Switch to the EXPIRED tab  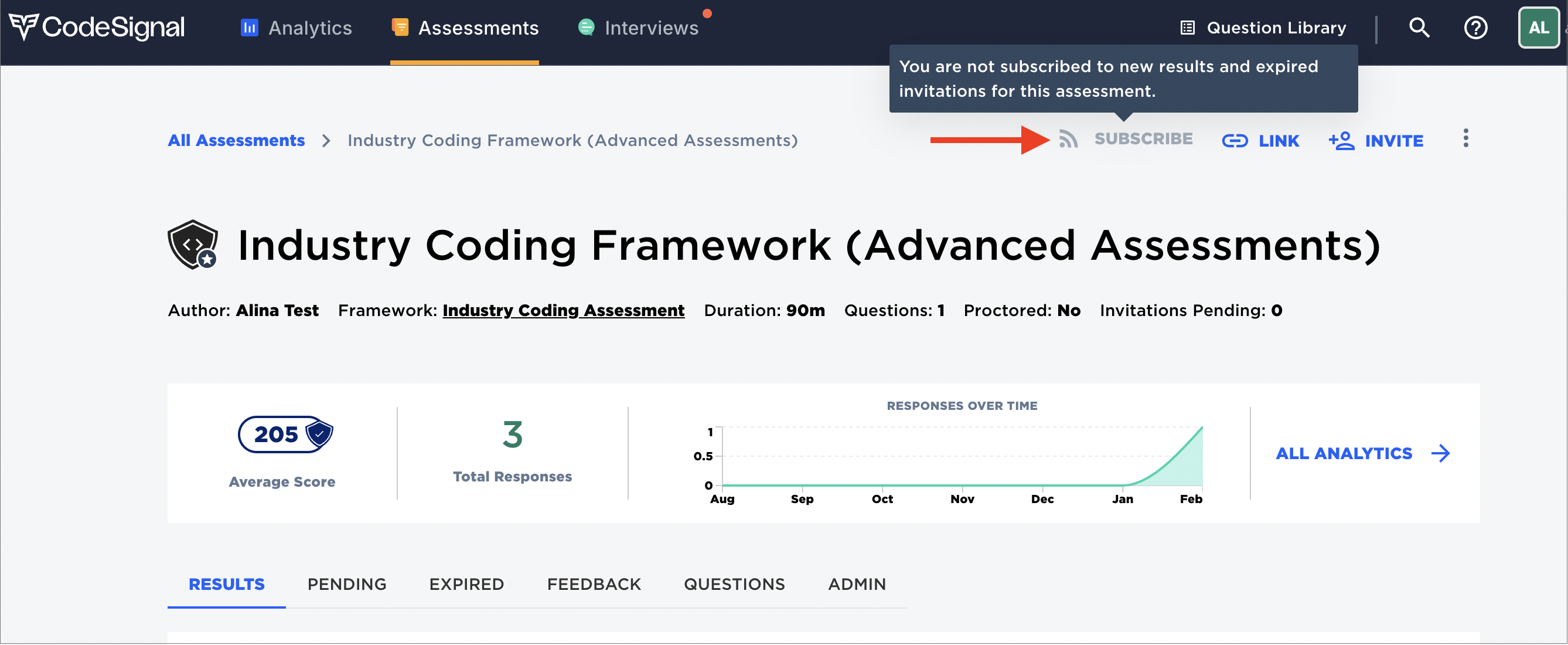click(467, 585)
